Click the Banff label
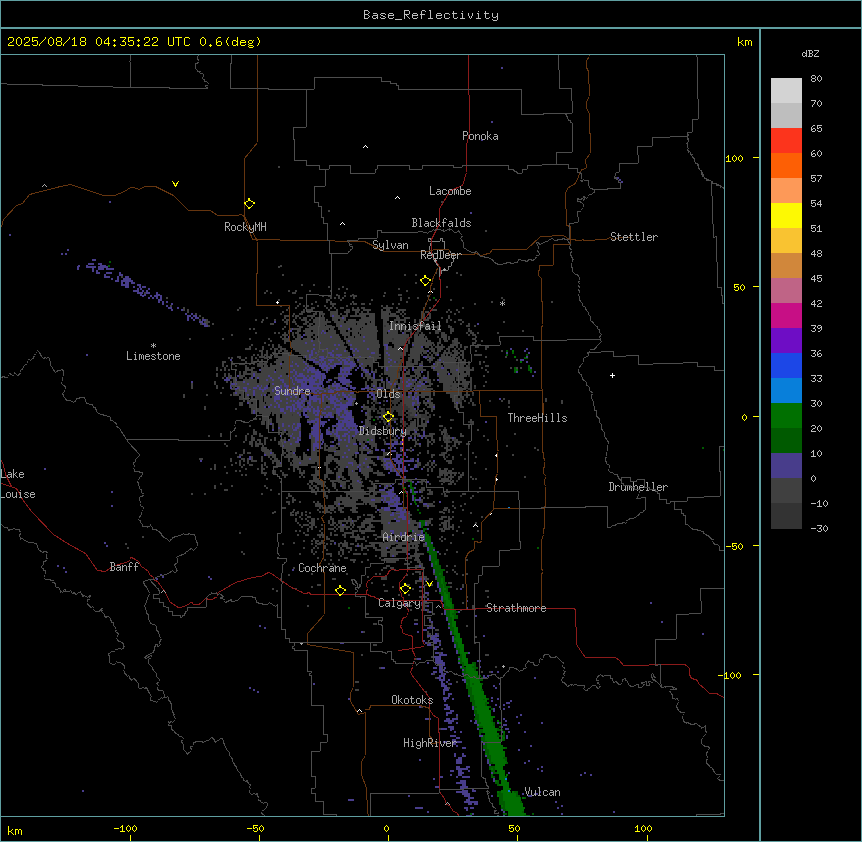Viewport: 862px width, 842px height. tap(124, 567)
